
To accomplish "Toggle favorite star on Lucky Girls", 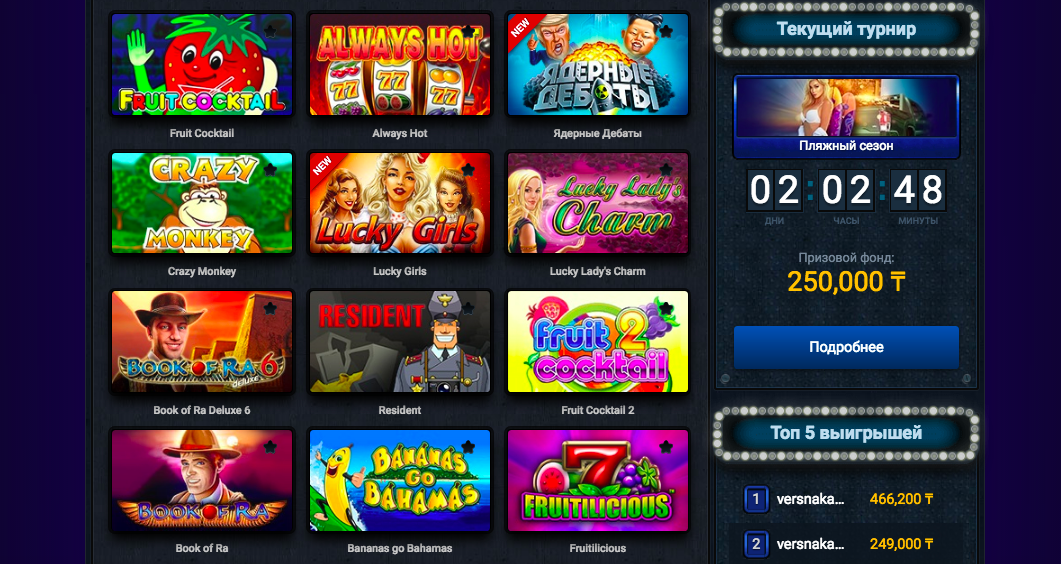I will point(468,170).
